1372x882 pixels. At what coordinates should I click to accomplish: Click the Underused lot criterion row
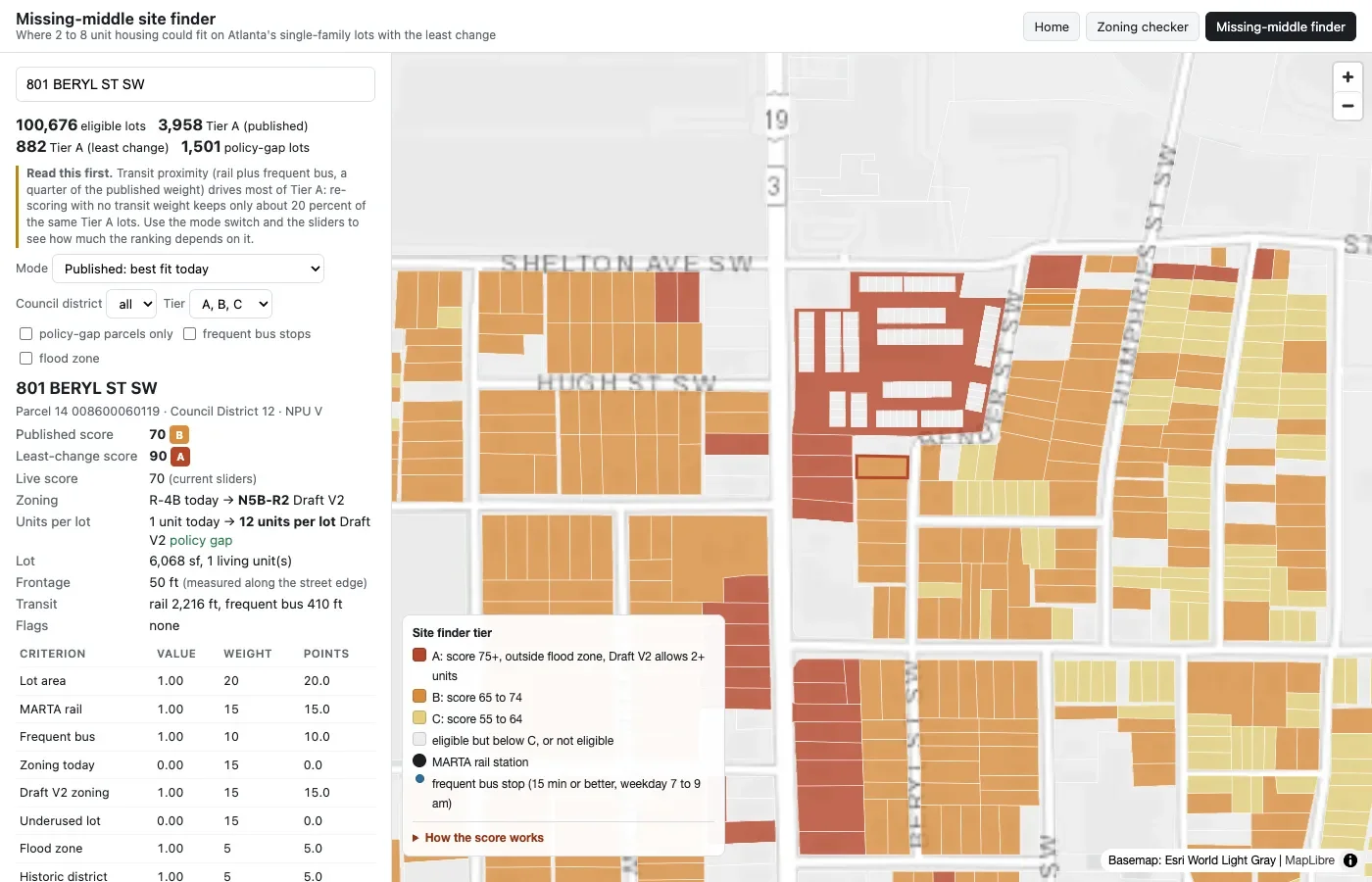point(196,821)
